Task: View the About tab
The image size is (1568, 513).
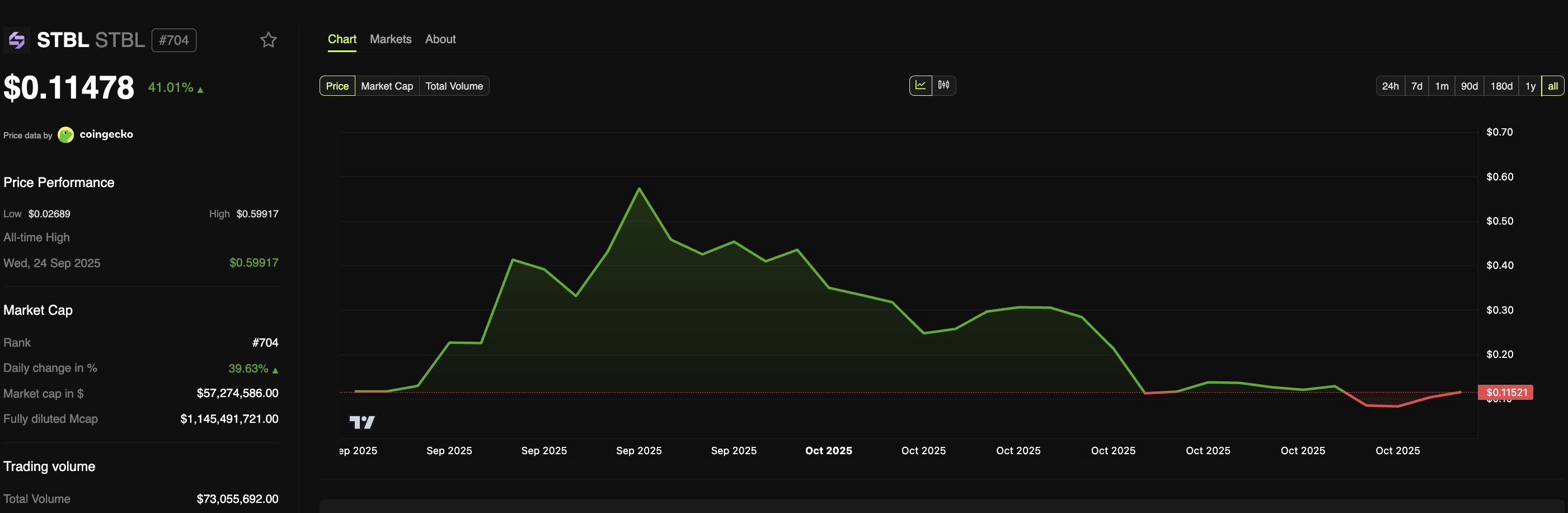Action: (x=439, y=39)
